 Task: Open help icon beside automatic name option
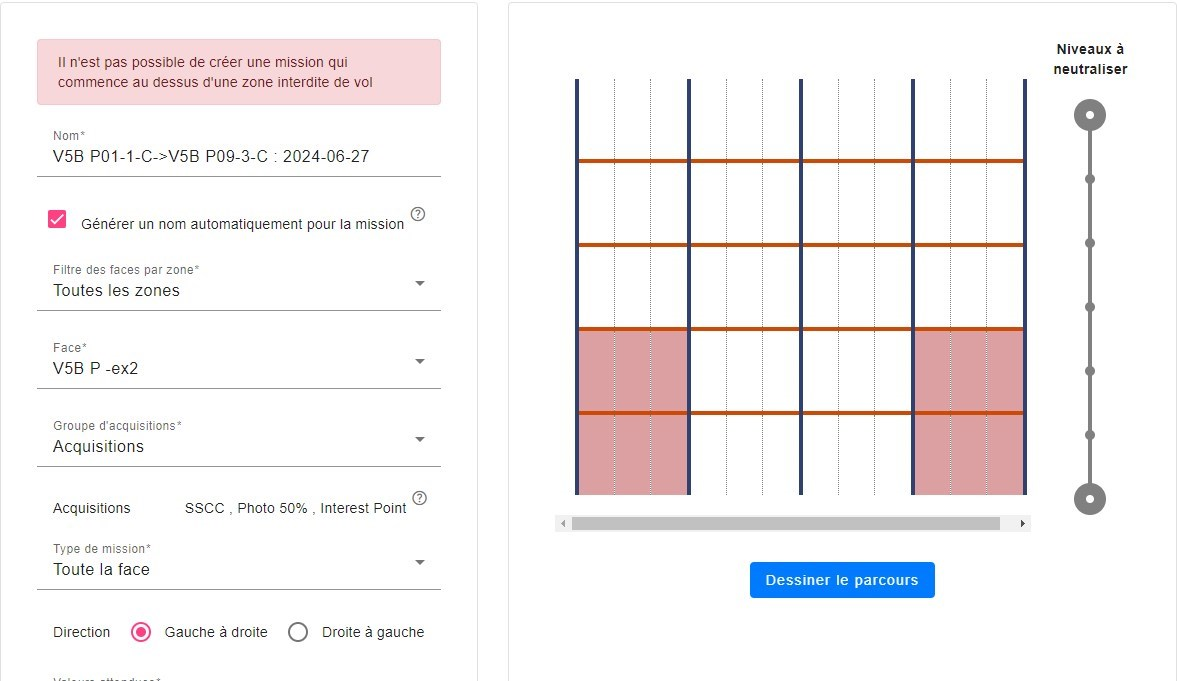[418, 214]
